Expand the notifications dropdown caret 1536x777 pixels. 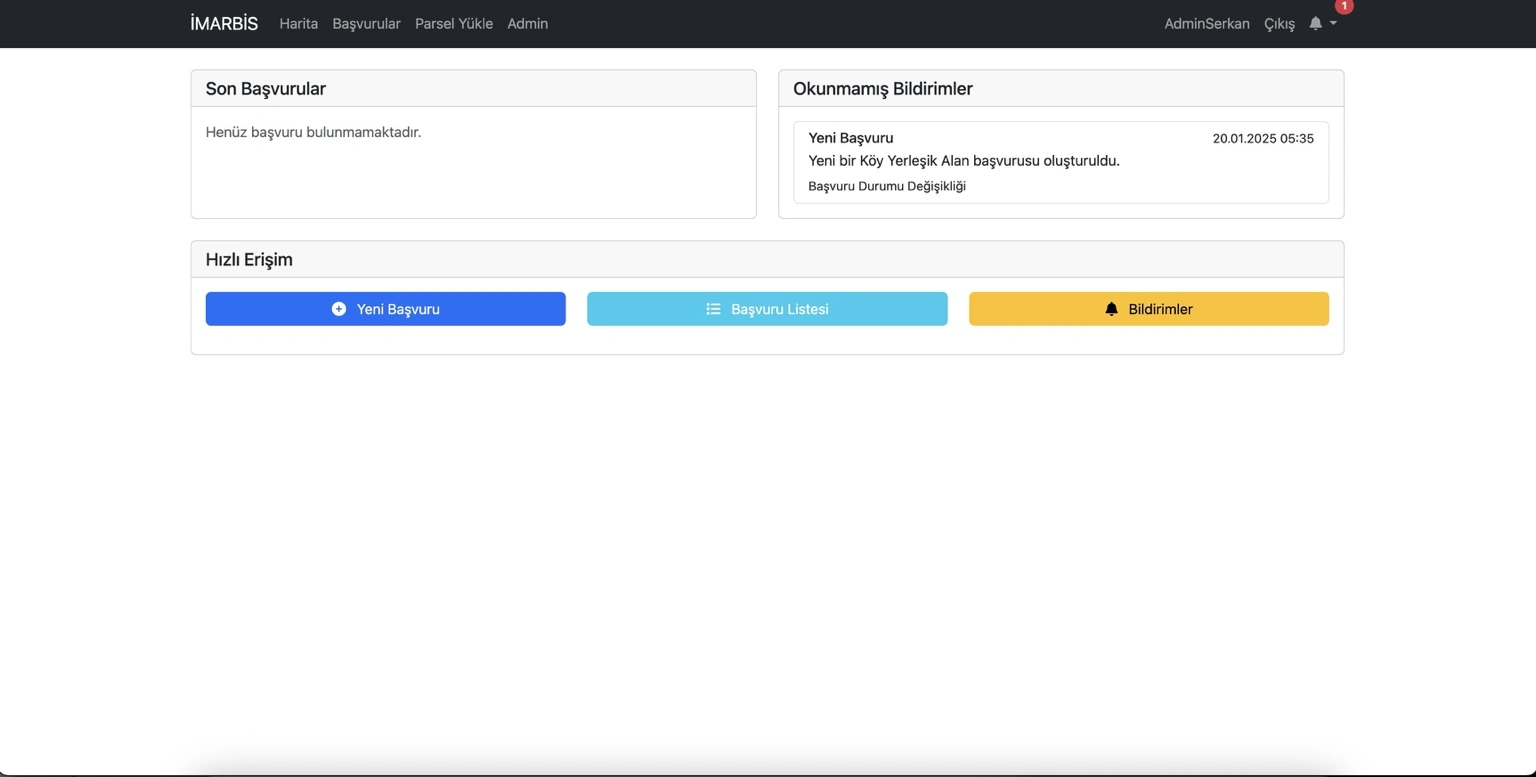(x=1333, y=23)
